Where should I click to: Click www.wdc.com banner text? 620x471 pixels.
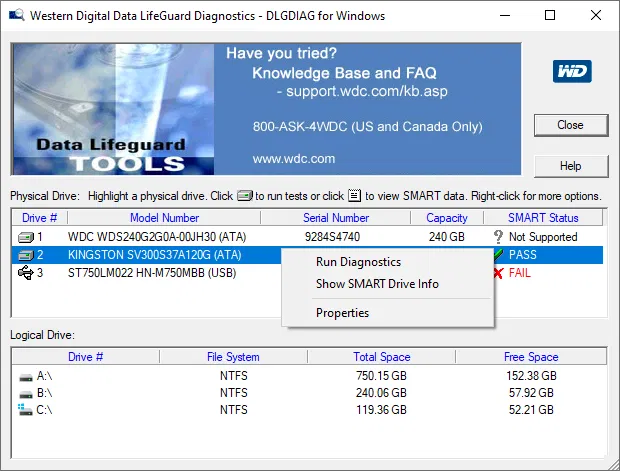tap(294, 159)
